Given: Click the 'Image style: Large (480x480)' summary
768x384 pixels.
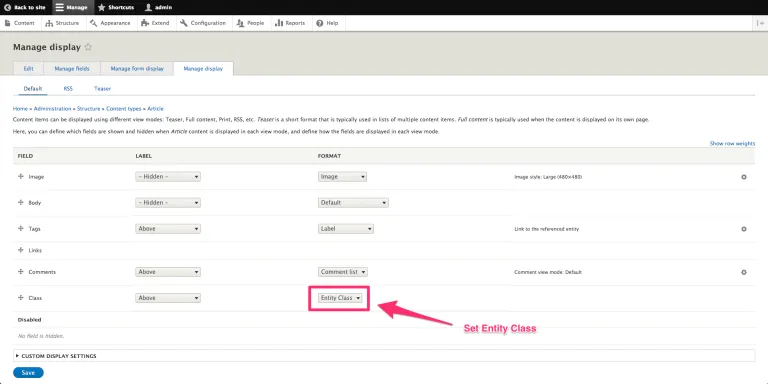Looking at the screenshot, I should pyautogui.click(x=548, y=177).
